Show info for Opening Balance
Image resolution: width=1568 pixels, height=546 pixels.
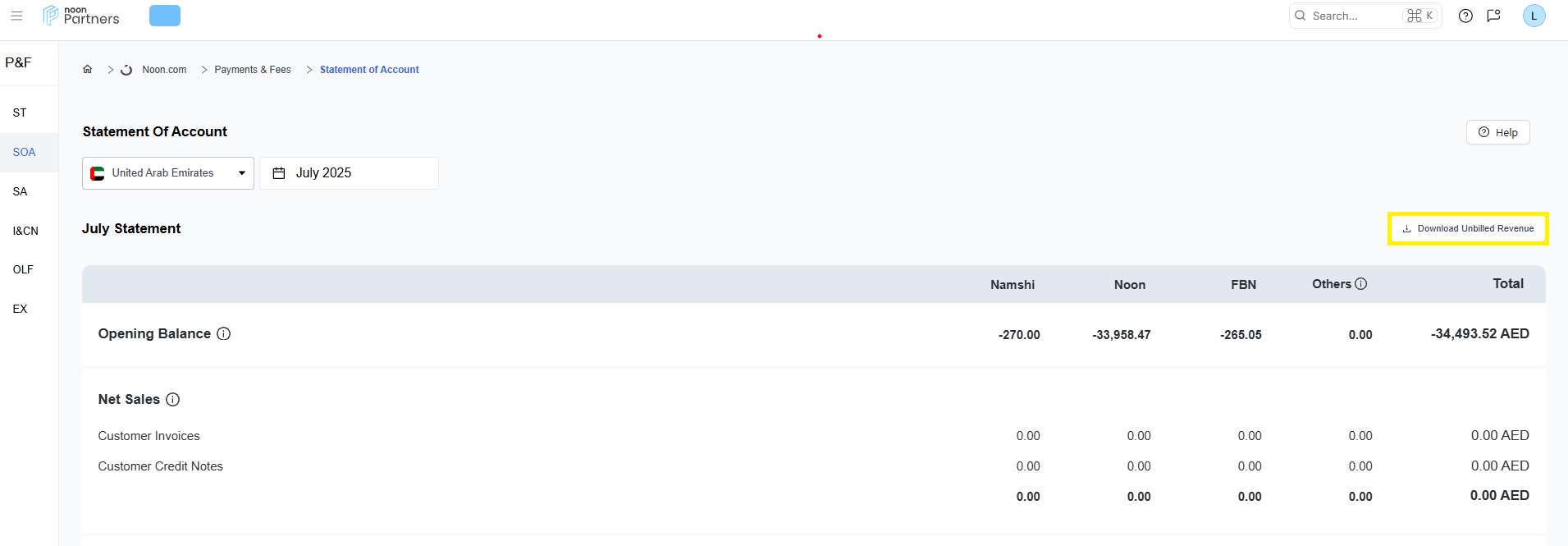(223, 333)
